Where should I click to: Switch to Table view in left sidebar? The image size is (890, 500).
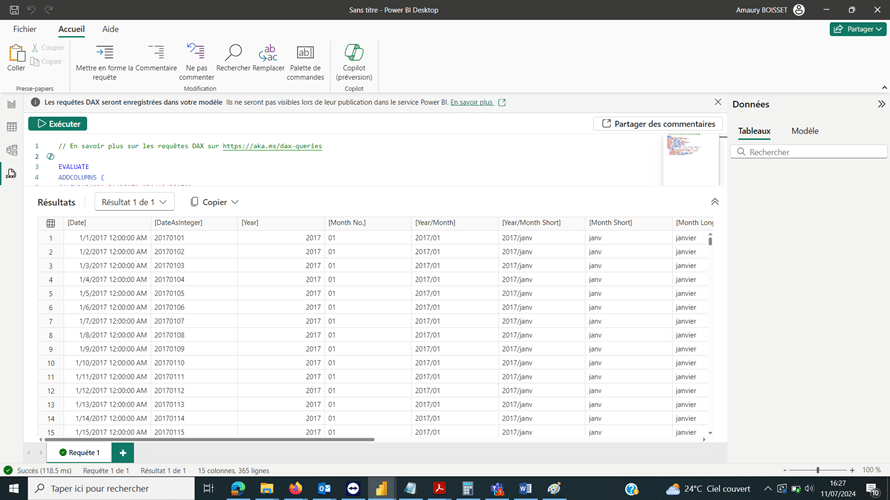pos(11,127)
